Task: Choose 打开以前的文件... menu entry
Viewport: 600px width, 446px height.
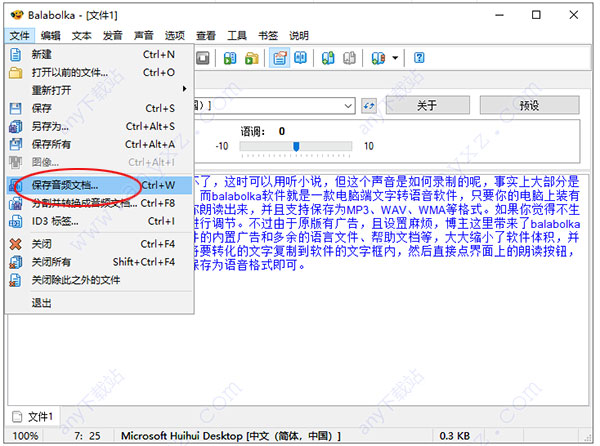Action: tap(99, 72)
